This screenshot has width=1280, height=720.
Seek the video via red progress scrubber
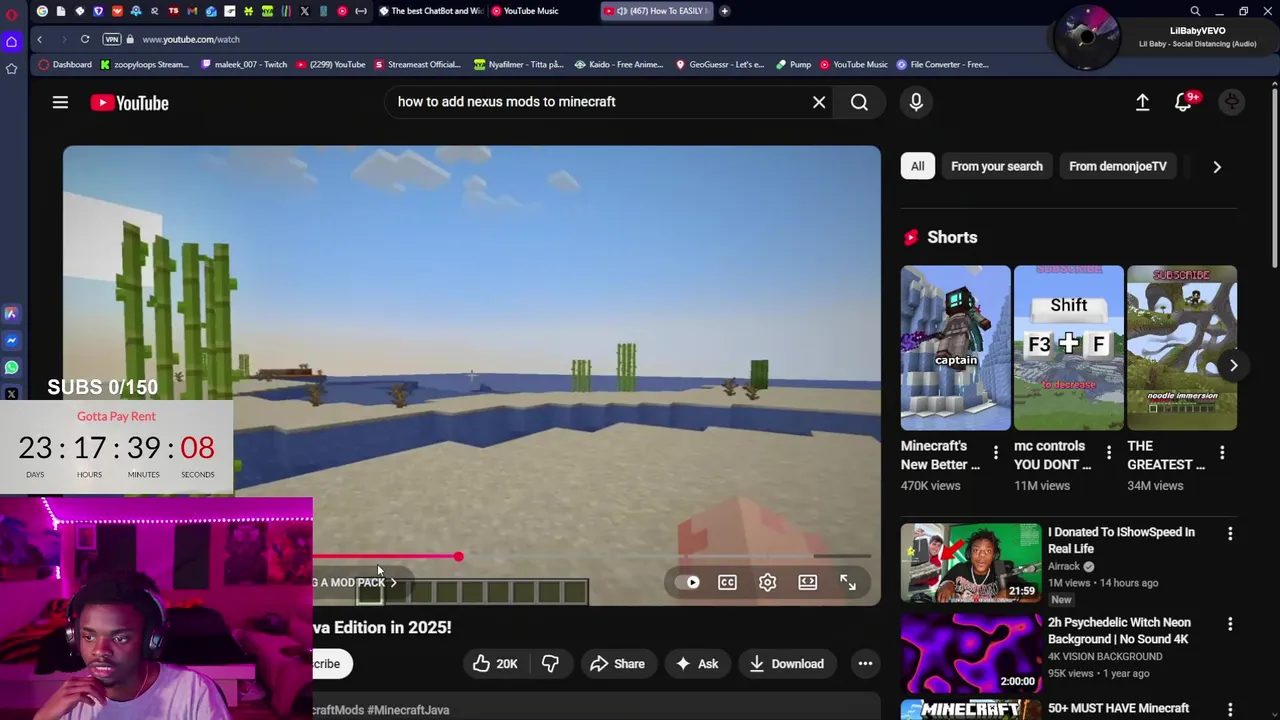click(458, 556)
